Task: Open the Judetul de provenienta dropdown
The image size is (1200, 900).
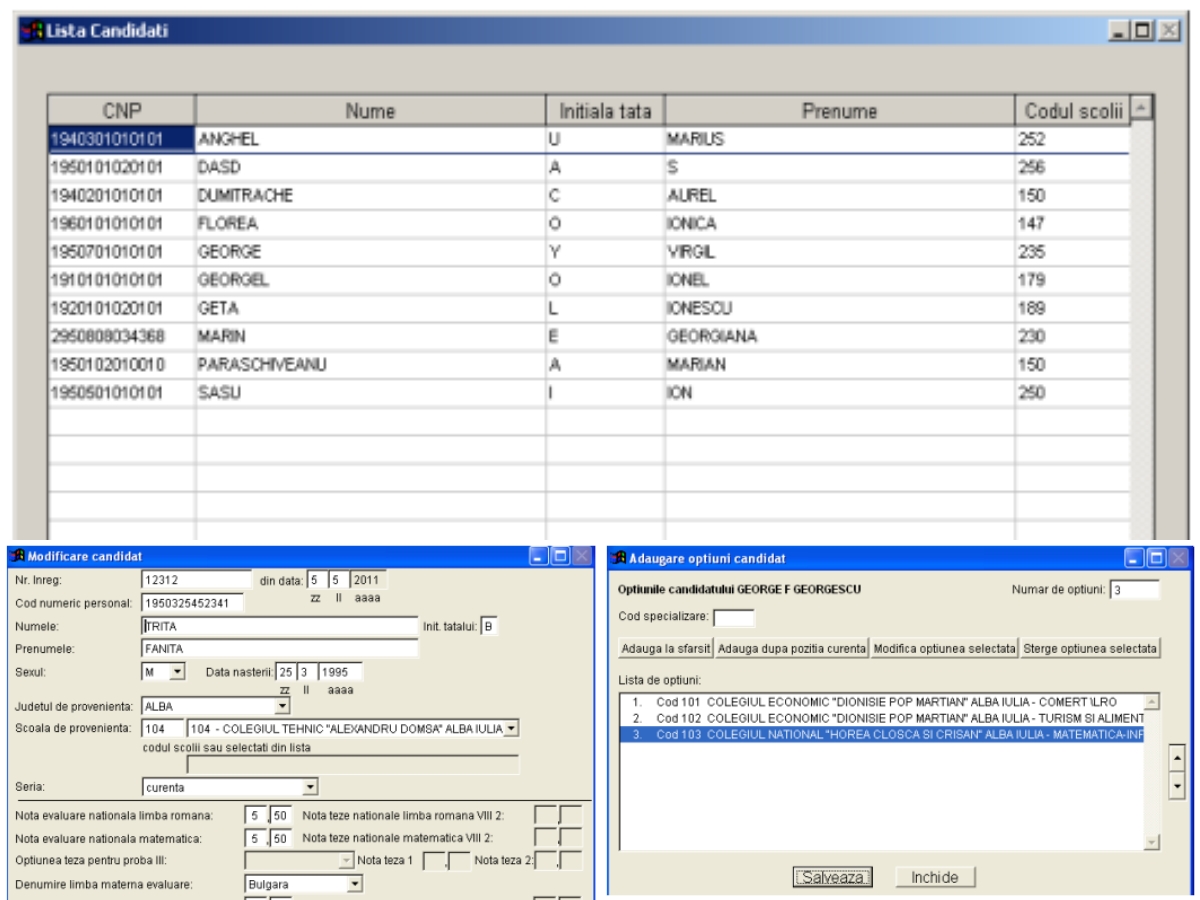Action: click(x=282, y=706)
